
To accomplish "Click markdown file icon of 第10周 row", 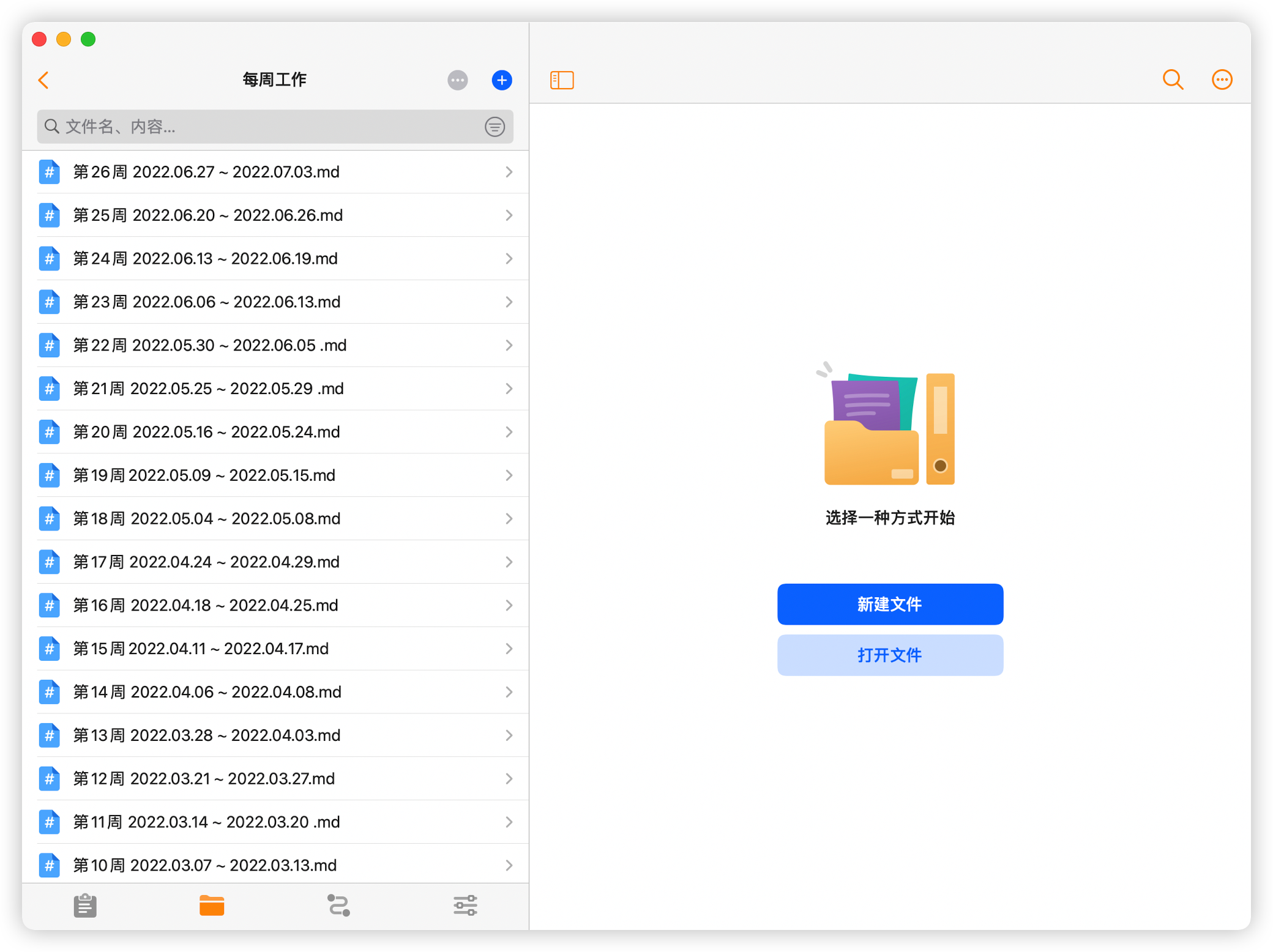I will tap(50, 865).
